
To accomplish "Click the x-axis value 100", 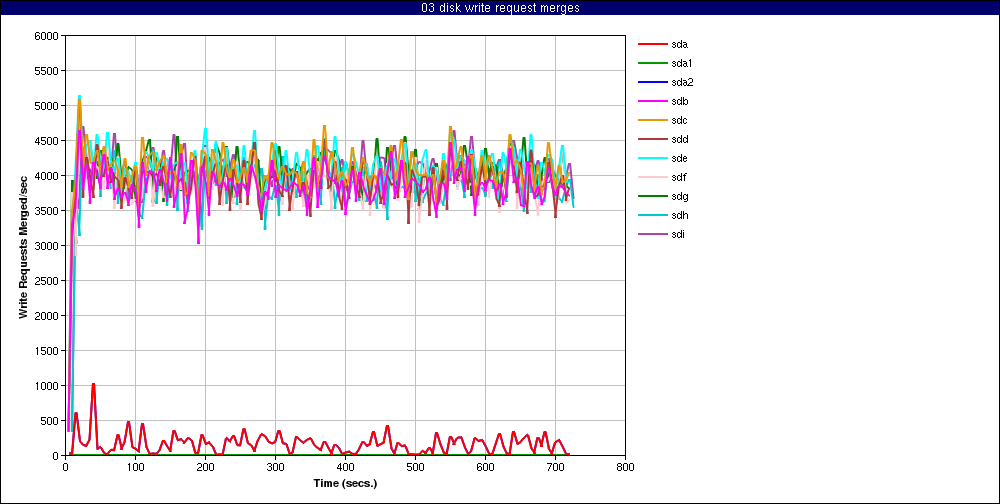I will [135, 467].
